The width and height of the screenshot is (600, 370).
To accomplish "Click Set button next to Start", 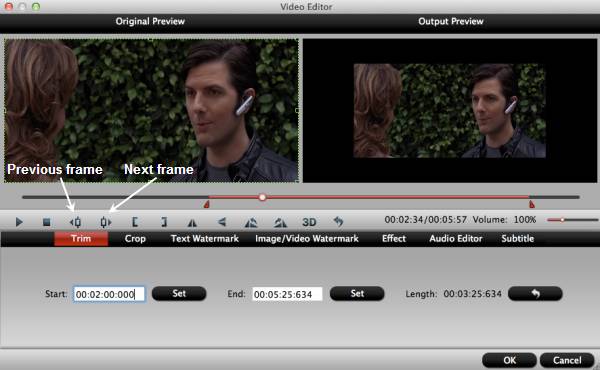I will coord(179,293).
